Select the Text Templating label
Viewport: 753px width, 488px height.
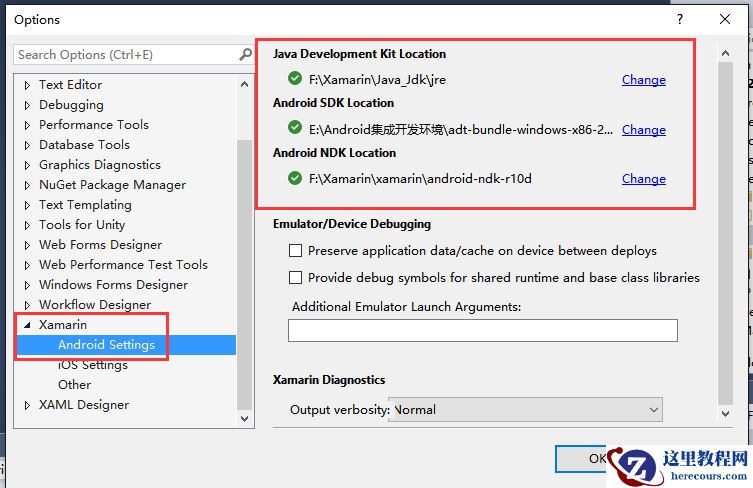[85, 205]
